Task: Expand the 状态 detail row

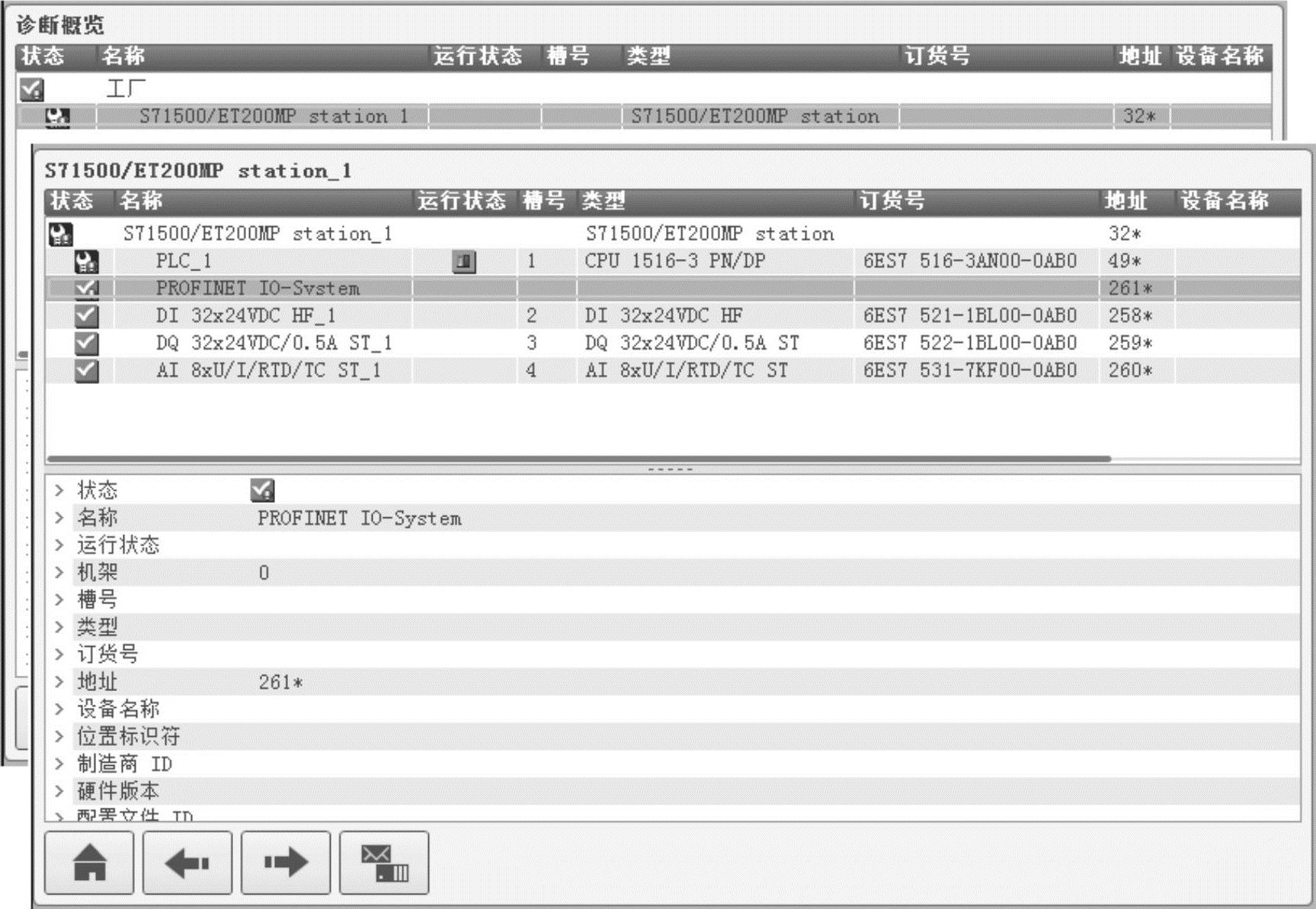Action: pos(59,490)
